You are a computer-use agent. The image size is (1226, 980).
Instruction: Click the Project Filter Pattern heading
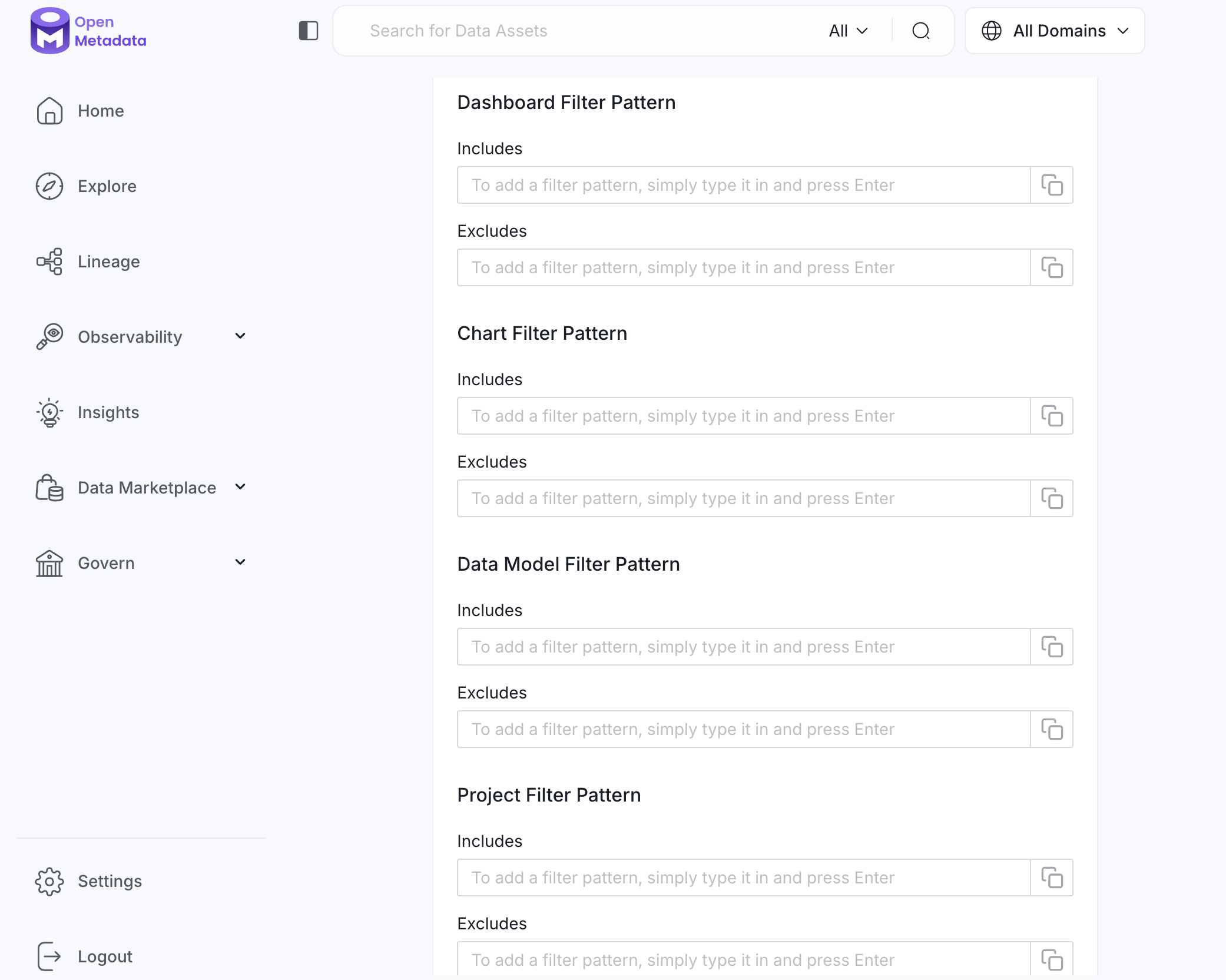tap(549, 795)
